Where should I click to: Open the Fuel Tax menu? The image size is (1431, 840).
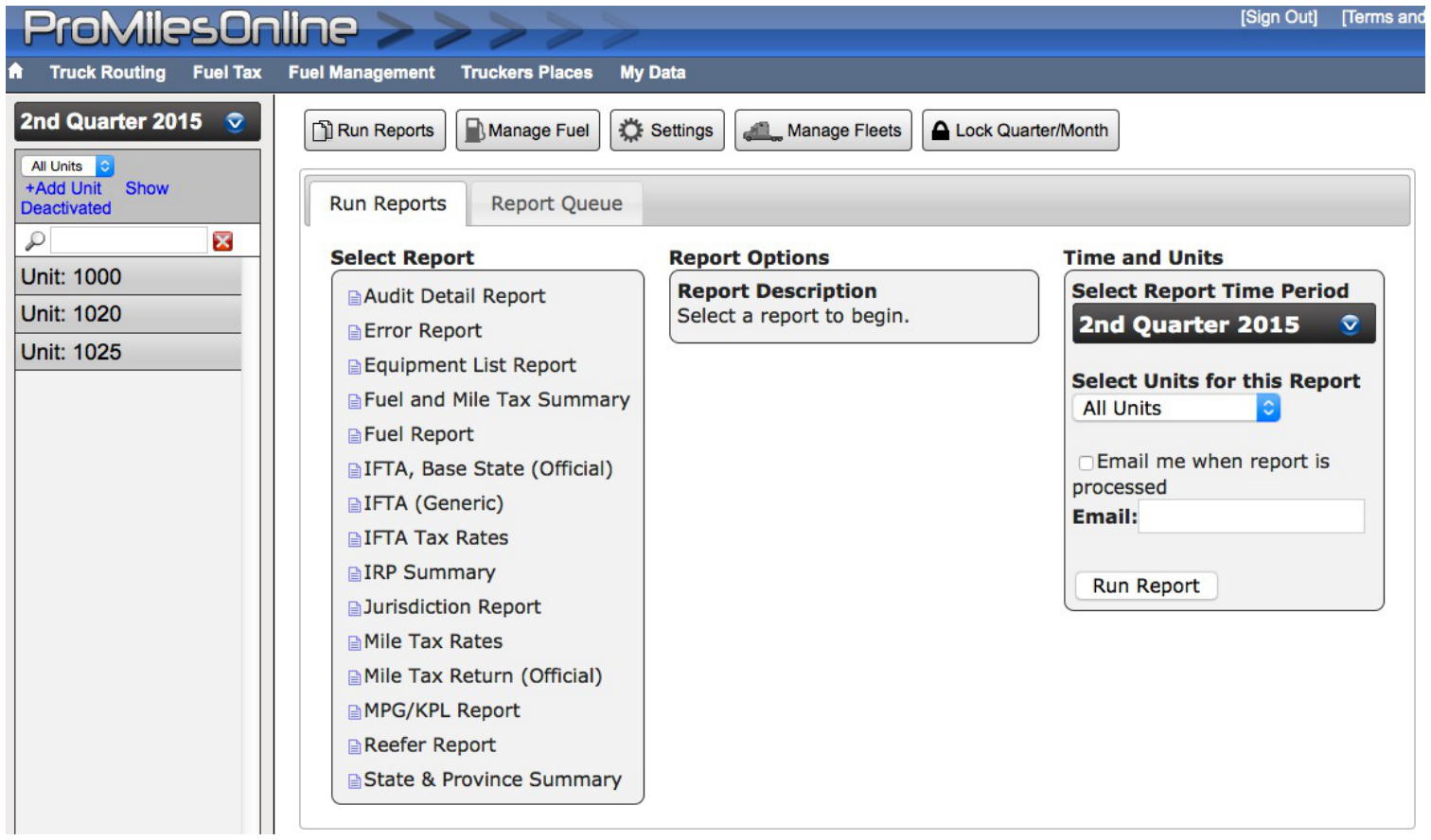coord(227,72)
